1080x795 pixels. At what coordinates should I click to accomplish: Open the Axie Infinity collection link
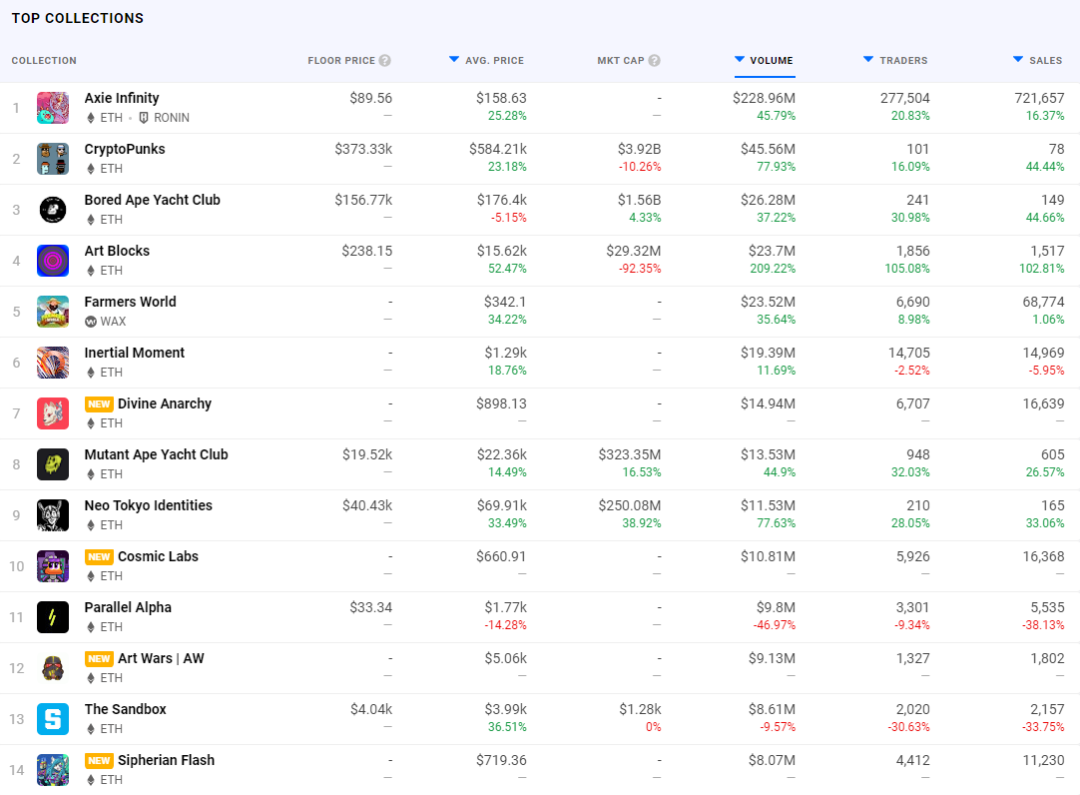(122, 98)
